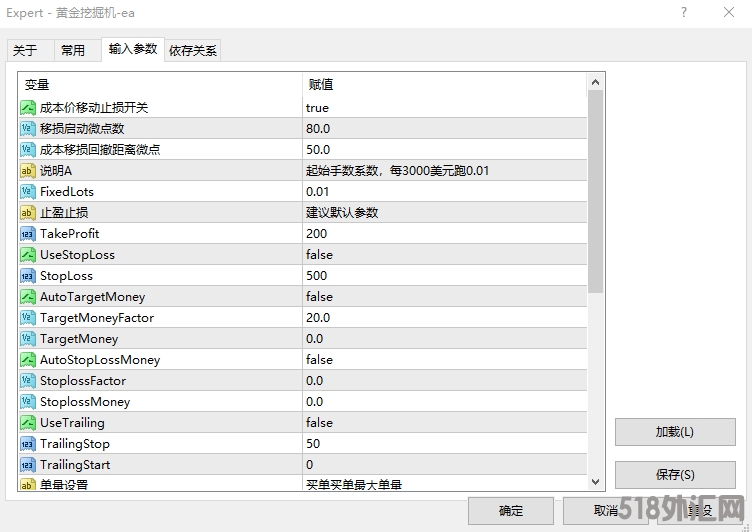
Task: Click the 赋值 column header
Action: [x=445, y=84]
